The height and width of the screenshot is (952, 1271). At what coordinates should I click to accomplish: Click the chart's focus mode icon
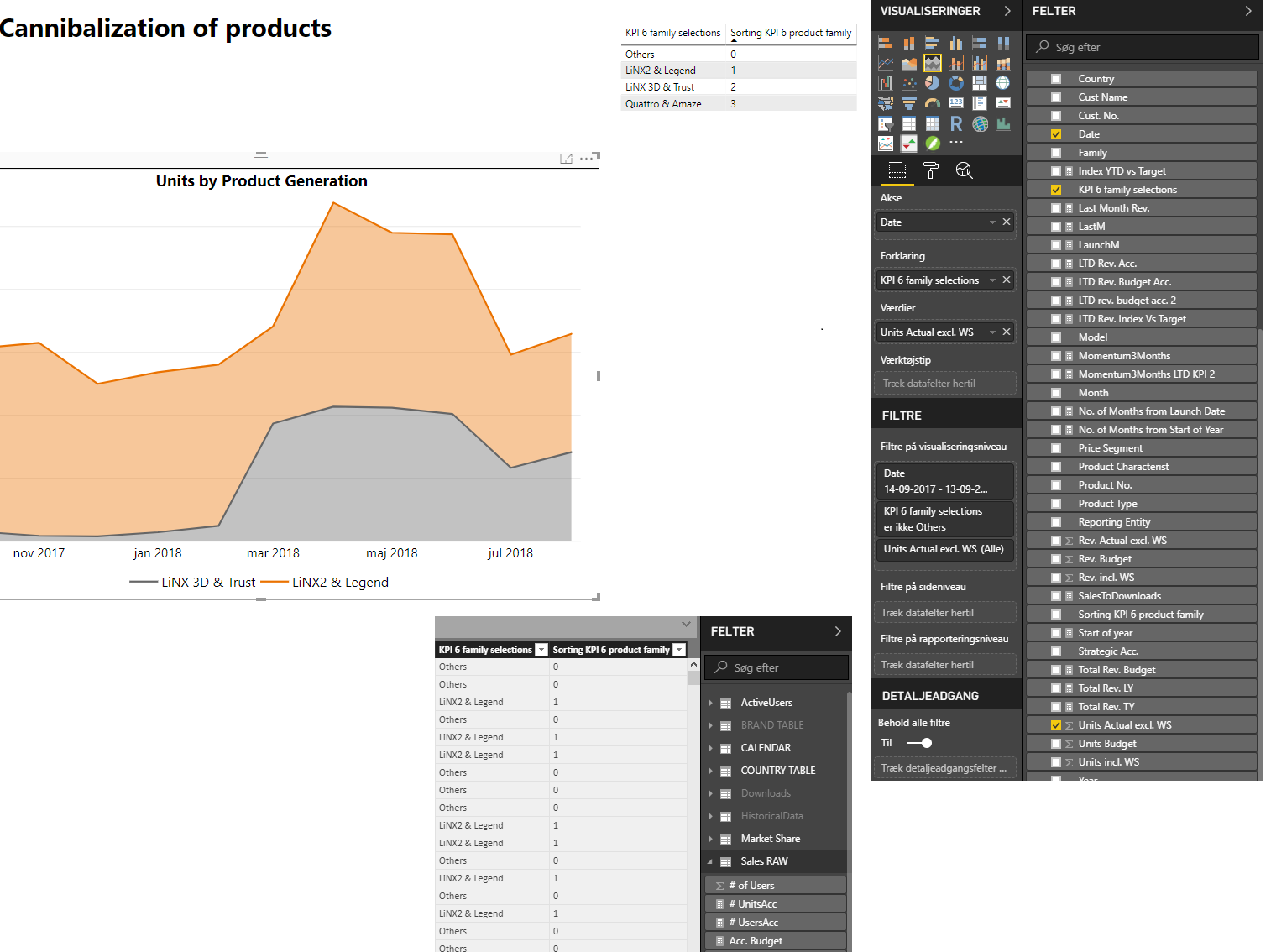(x=566, y=159)
